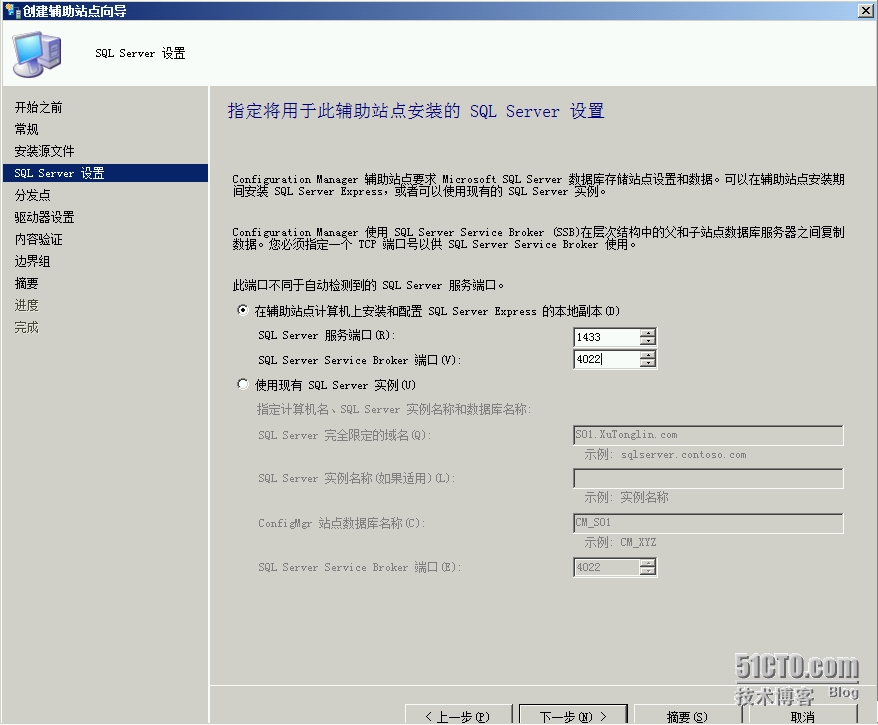The image size is (878, 725).
Task: Click example text CM_XYZ
Action: click(638, 542)
